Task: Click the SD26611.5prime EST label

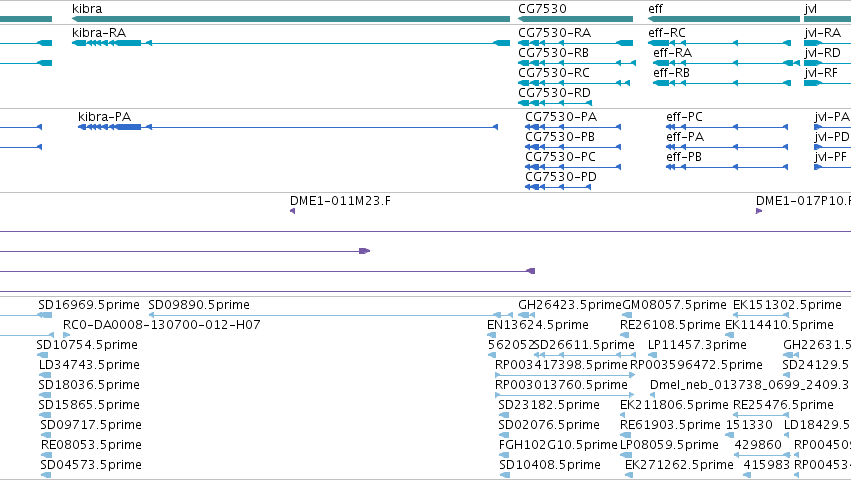Action: click(586, 345)
